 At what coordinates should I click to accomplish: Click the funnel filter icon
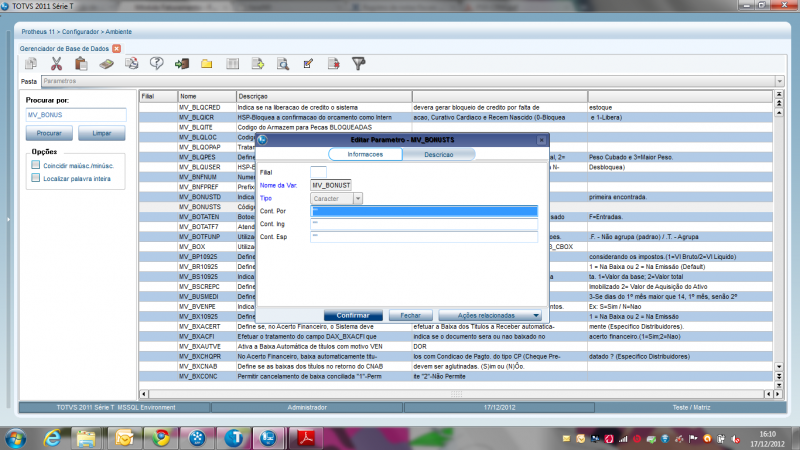[359, 64]
